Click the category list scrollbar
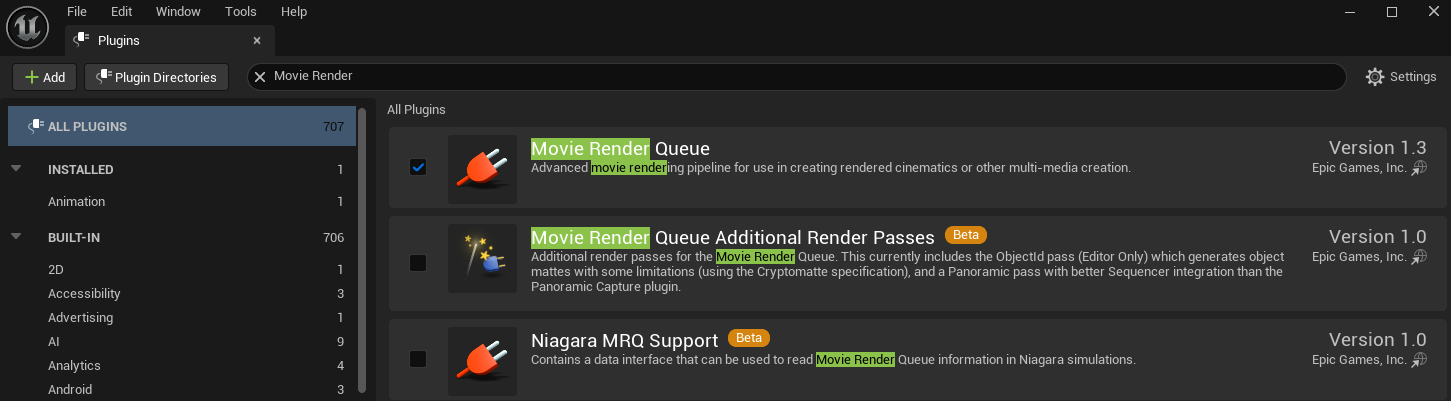Viewport: 1451px width, 401px height. point(363,250)
